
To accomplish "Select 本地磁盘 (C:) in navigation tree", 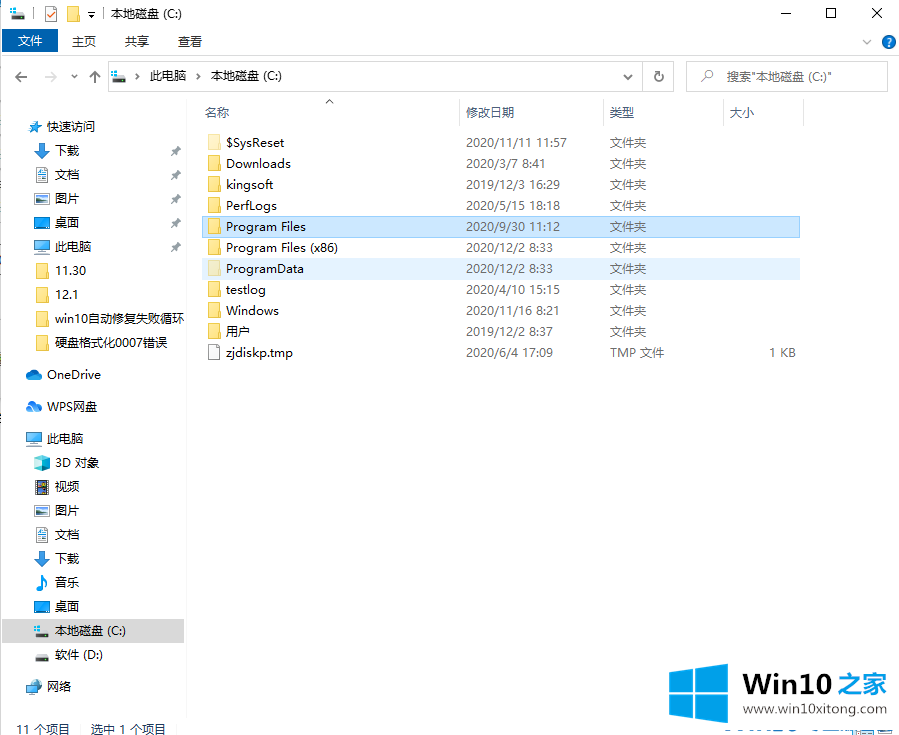I will click(x=90, y=631).
